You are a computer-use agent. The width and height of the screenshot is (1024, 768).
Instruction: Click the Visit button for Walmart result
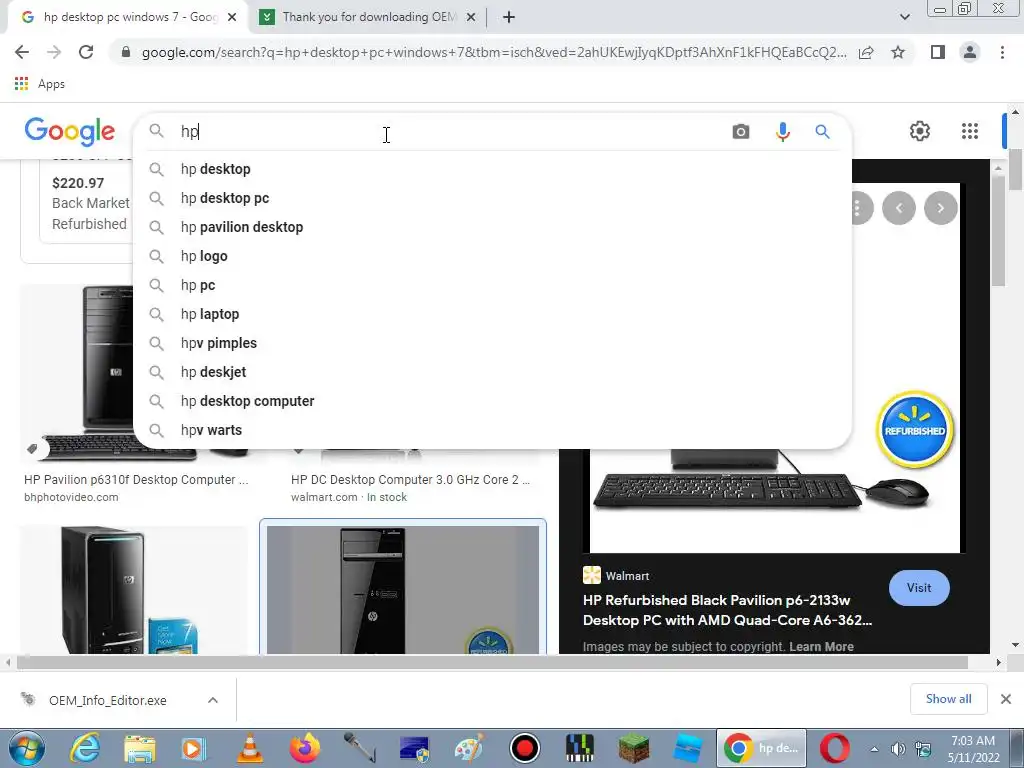point(919,588)
